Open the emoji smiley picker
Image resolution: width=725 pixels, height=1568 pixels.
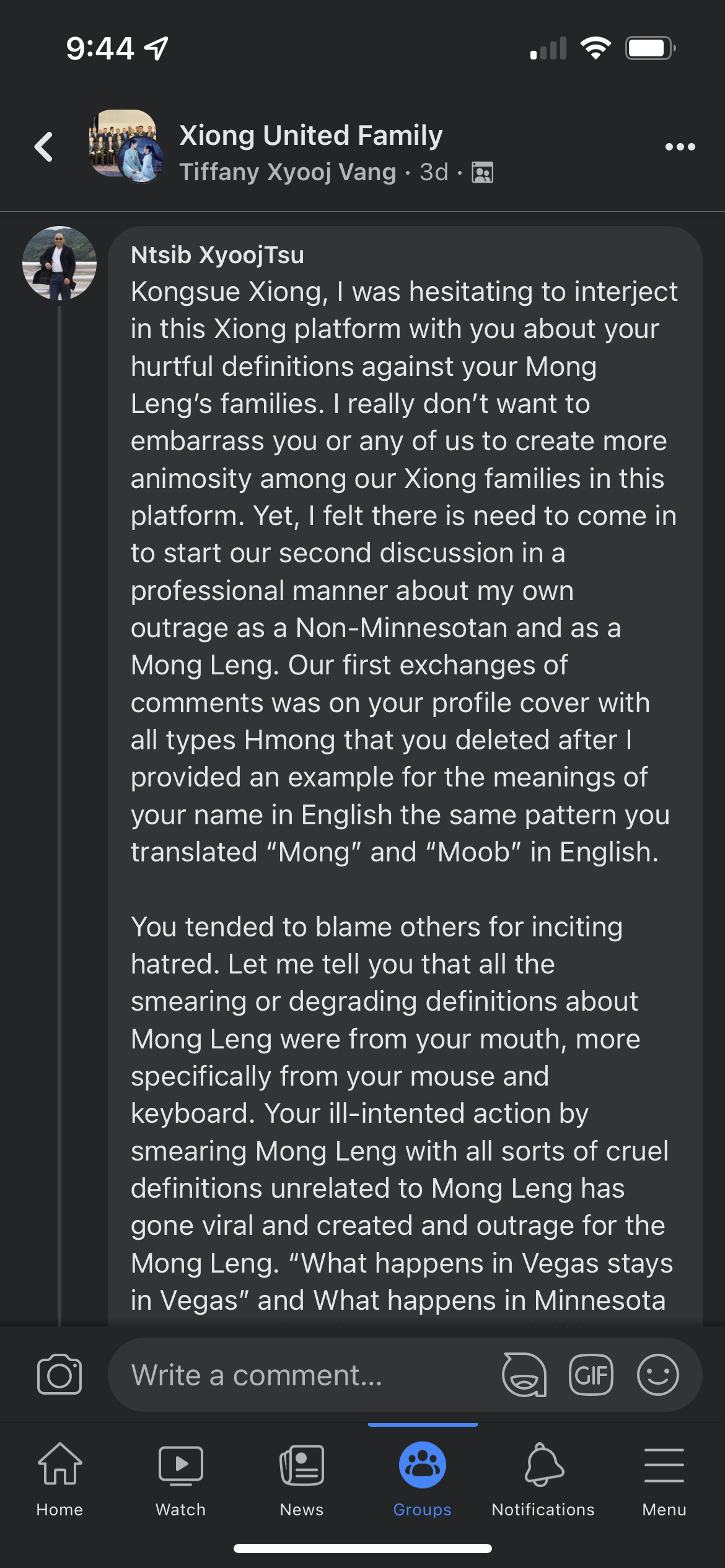[x=657, y=1375]
